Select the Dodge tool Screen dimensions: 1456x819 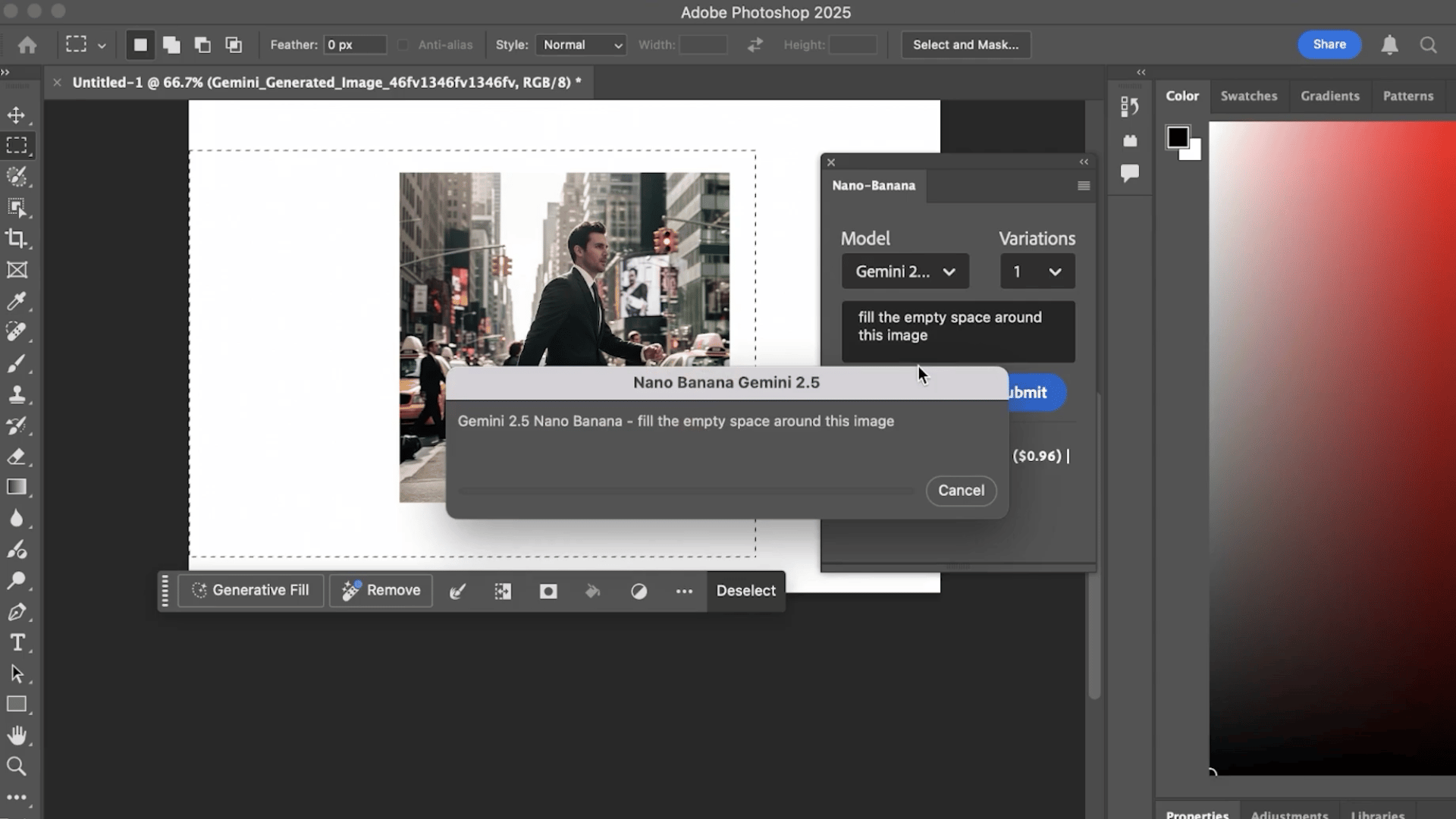click(x=17, y=581)
